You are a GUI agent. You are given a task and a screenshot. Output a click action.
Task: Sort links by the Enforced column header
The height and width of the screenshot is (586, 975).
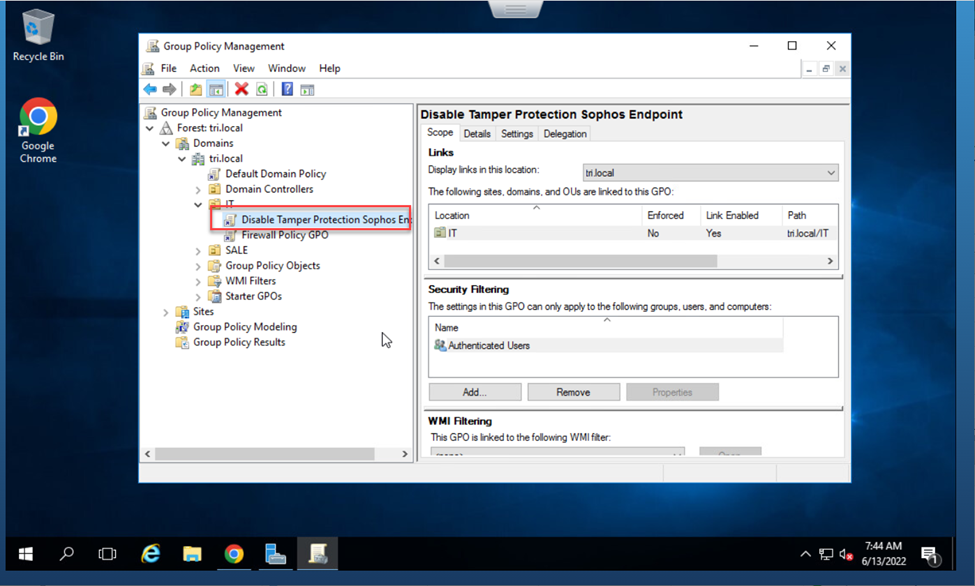[671, 215]
